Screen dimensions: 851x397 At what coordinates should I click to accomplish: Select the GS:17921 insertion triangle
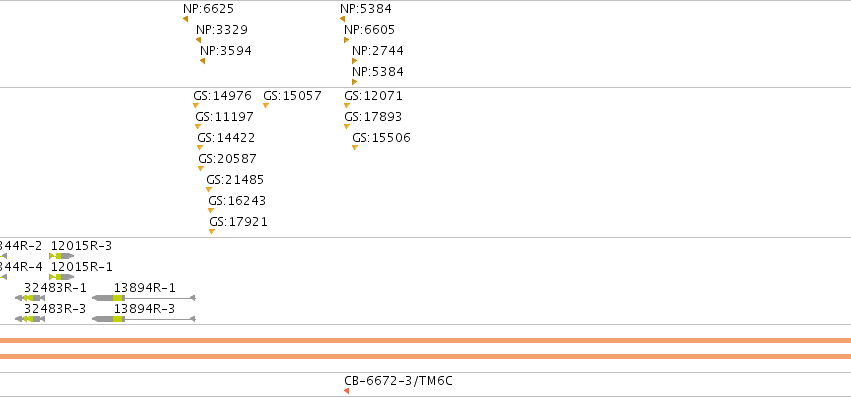coord(212,231)
